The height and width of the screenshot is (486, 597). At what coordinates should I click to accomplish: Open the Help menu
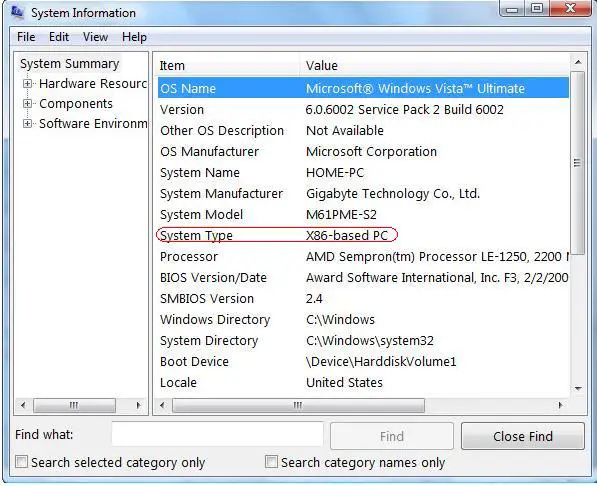(x=134, y=37)
